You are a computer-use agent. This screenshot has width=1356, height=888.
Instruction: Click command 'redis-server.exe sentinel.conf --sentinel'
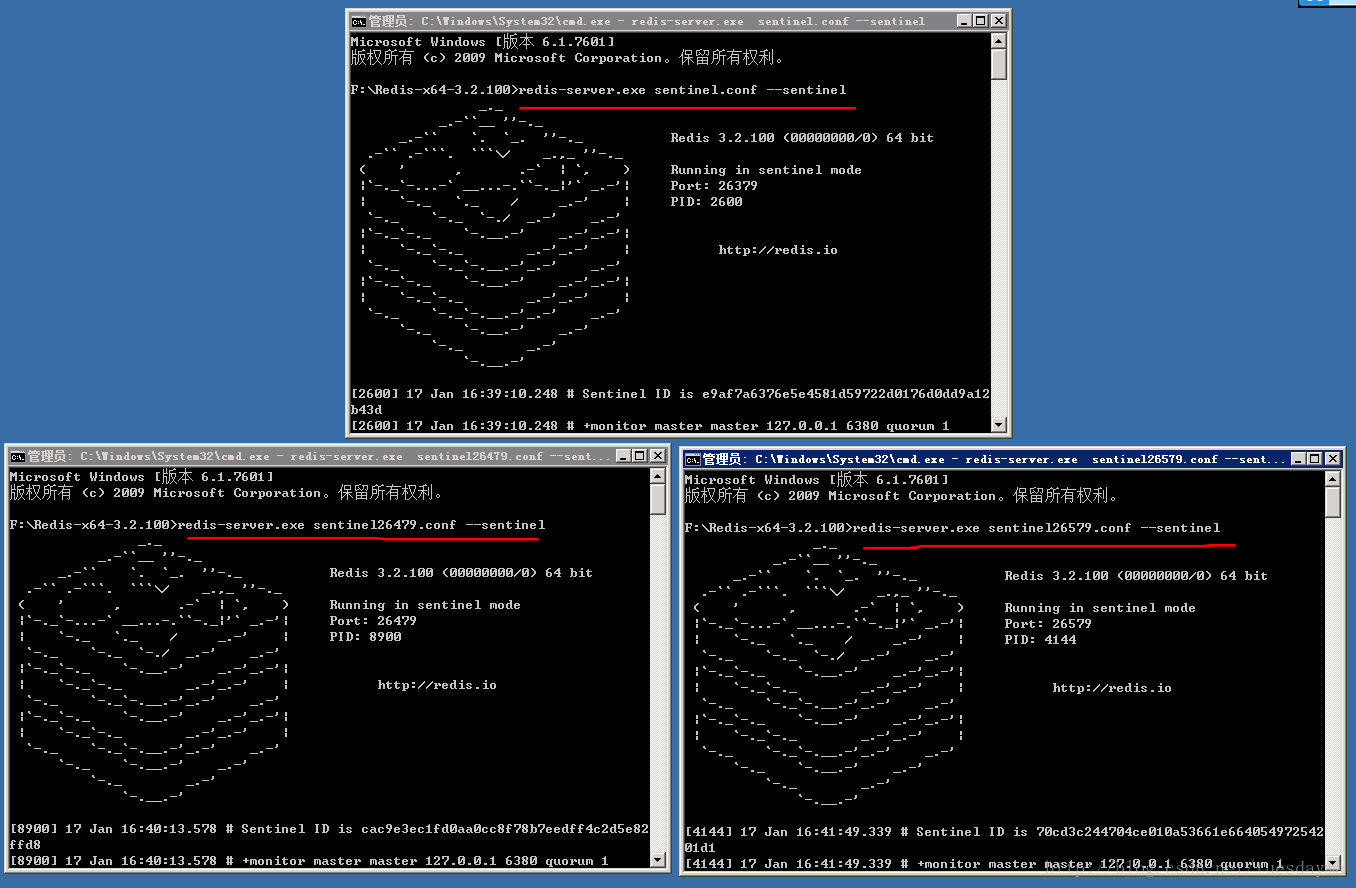click(x=683, y=90)
